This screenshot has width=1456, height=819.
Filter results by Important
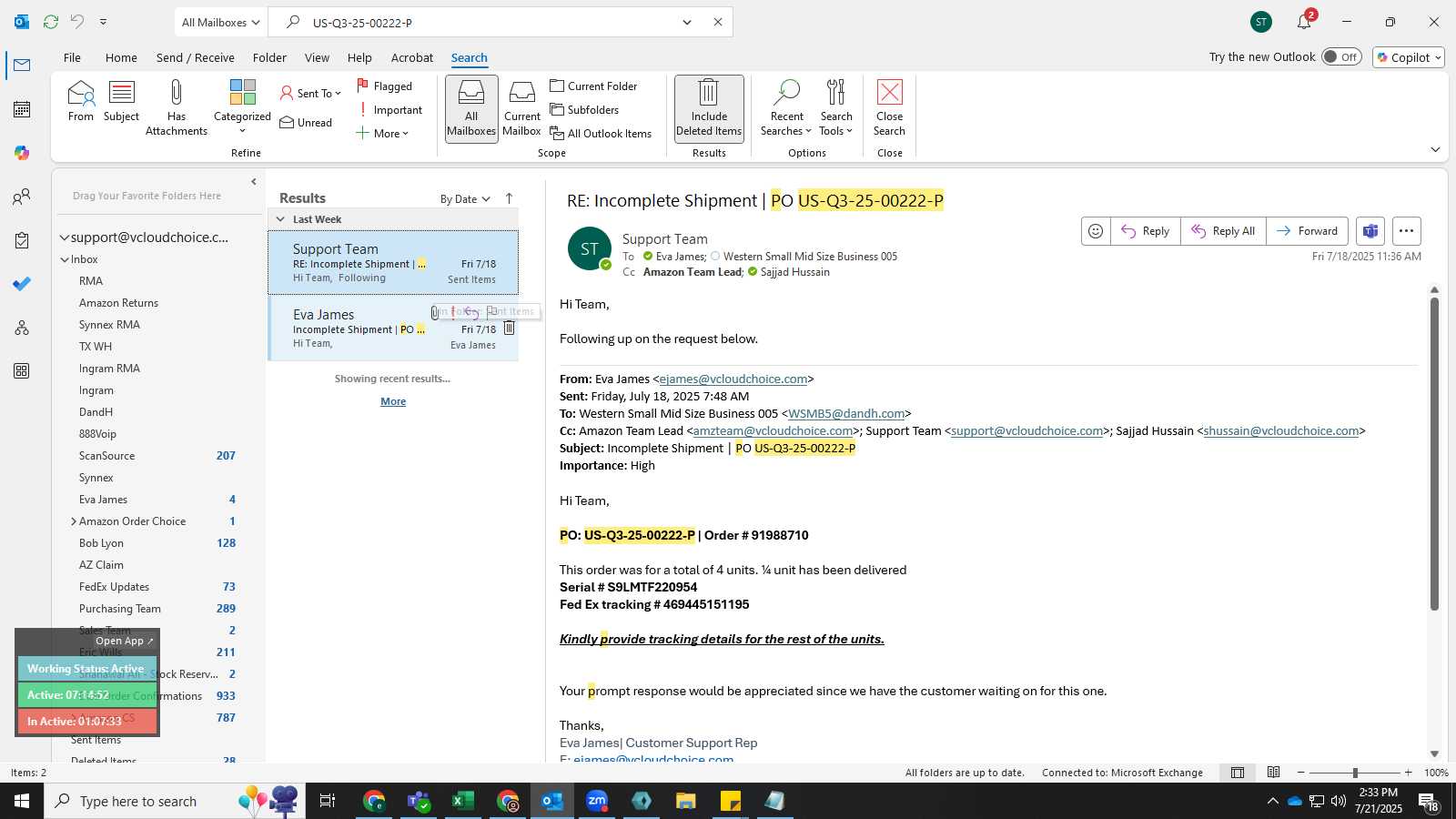[389, 109]
